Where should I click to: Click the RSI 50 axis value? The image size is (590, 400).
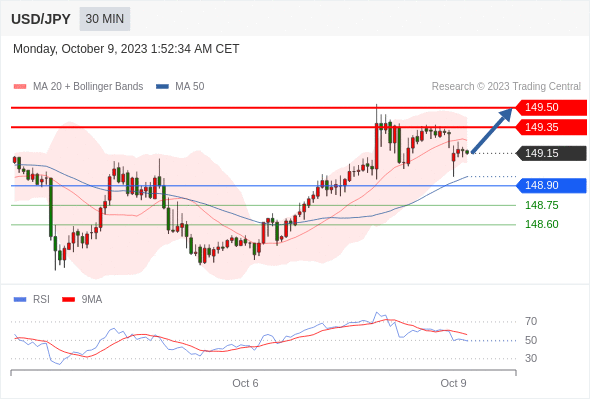(531, 340)
